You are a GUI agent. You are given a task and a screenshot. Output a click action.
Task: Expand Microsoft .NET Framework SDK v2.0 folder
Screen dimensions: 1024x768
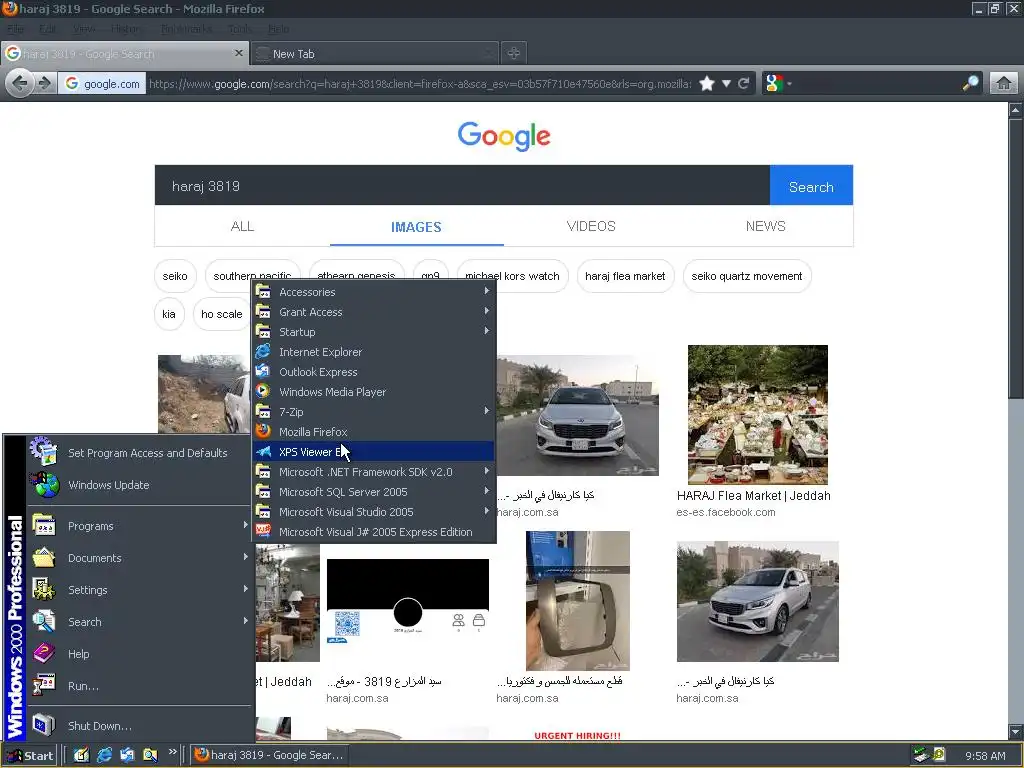point(374,472)
